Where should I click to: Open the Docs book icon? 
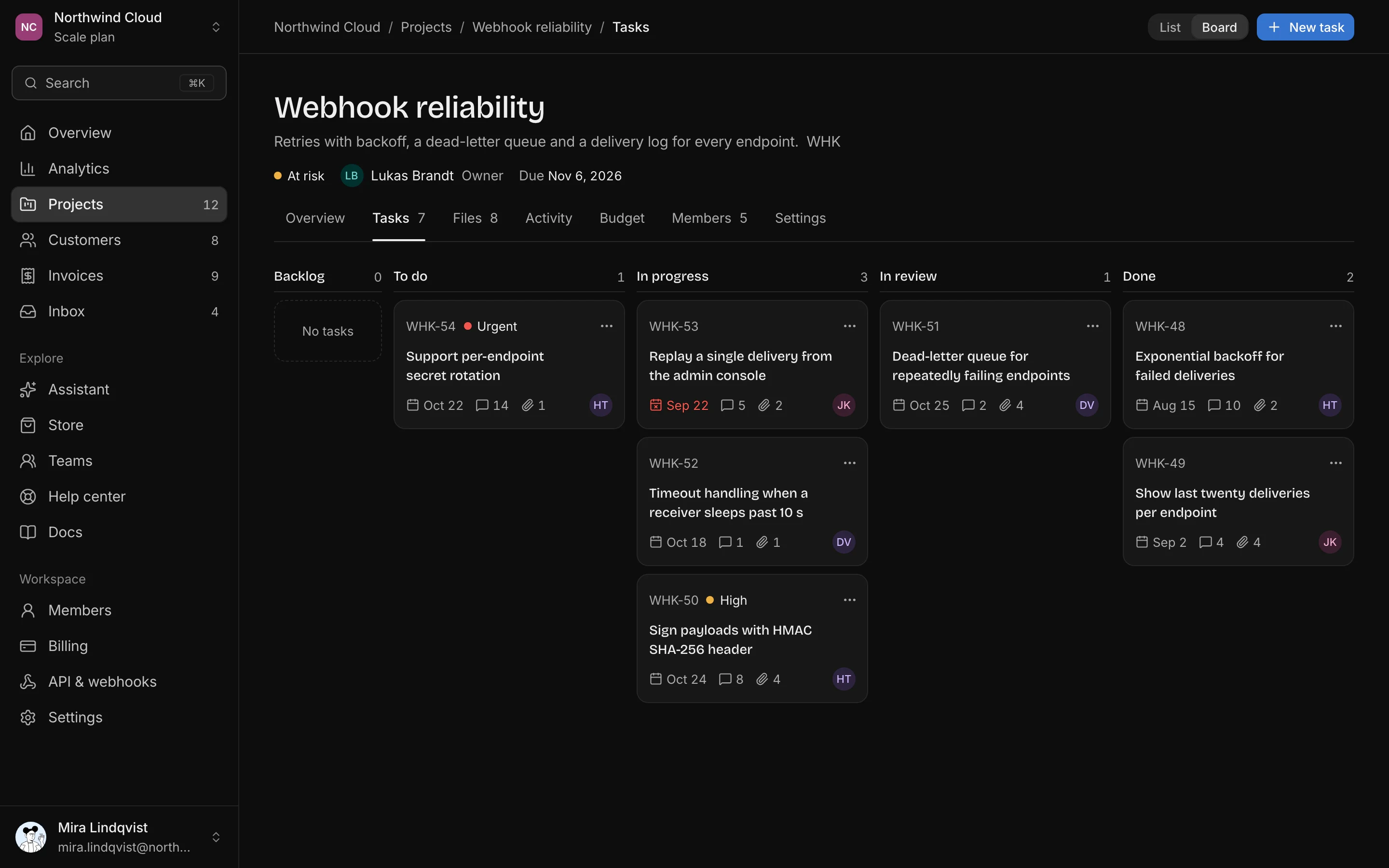tap(27, 531)
